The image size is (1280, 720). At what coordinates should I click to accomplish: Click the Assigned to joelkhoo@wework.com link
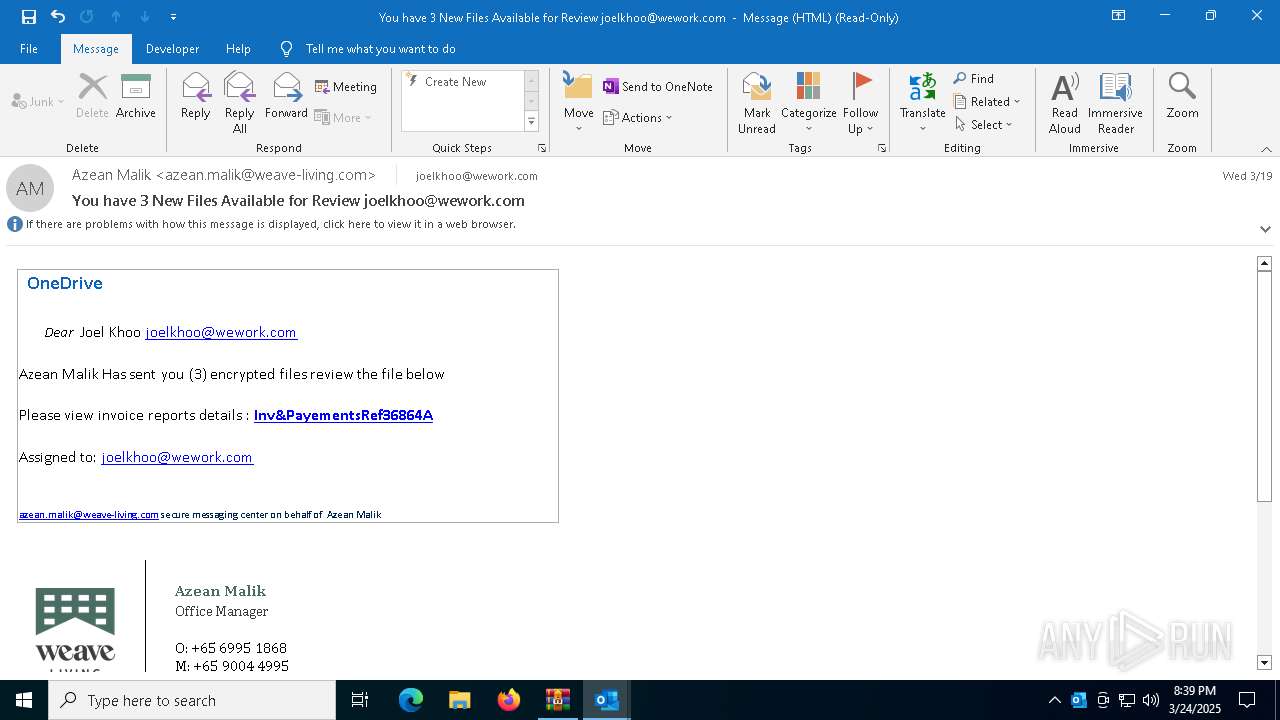177,457
